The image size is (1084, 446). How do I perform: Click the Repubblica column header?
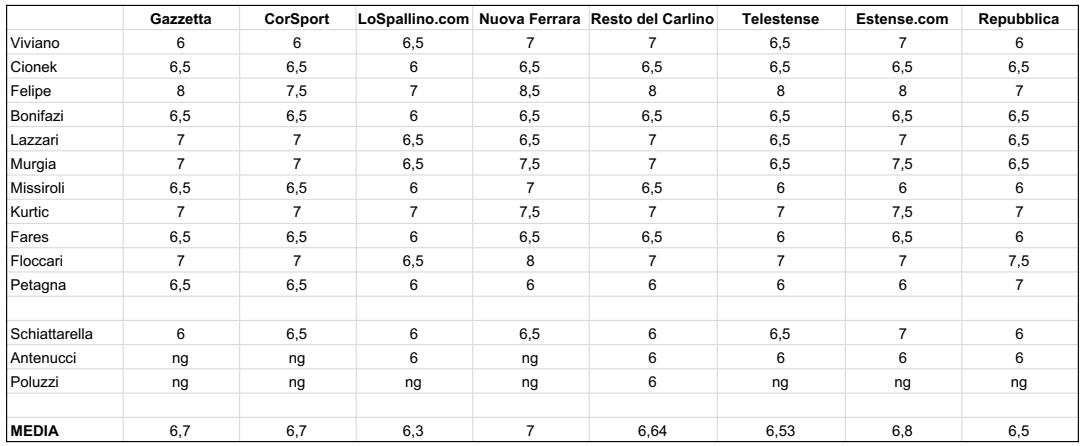(1018, 19)
